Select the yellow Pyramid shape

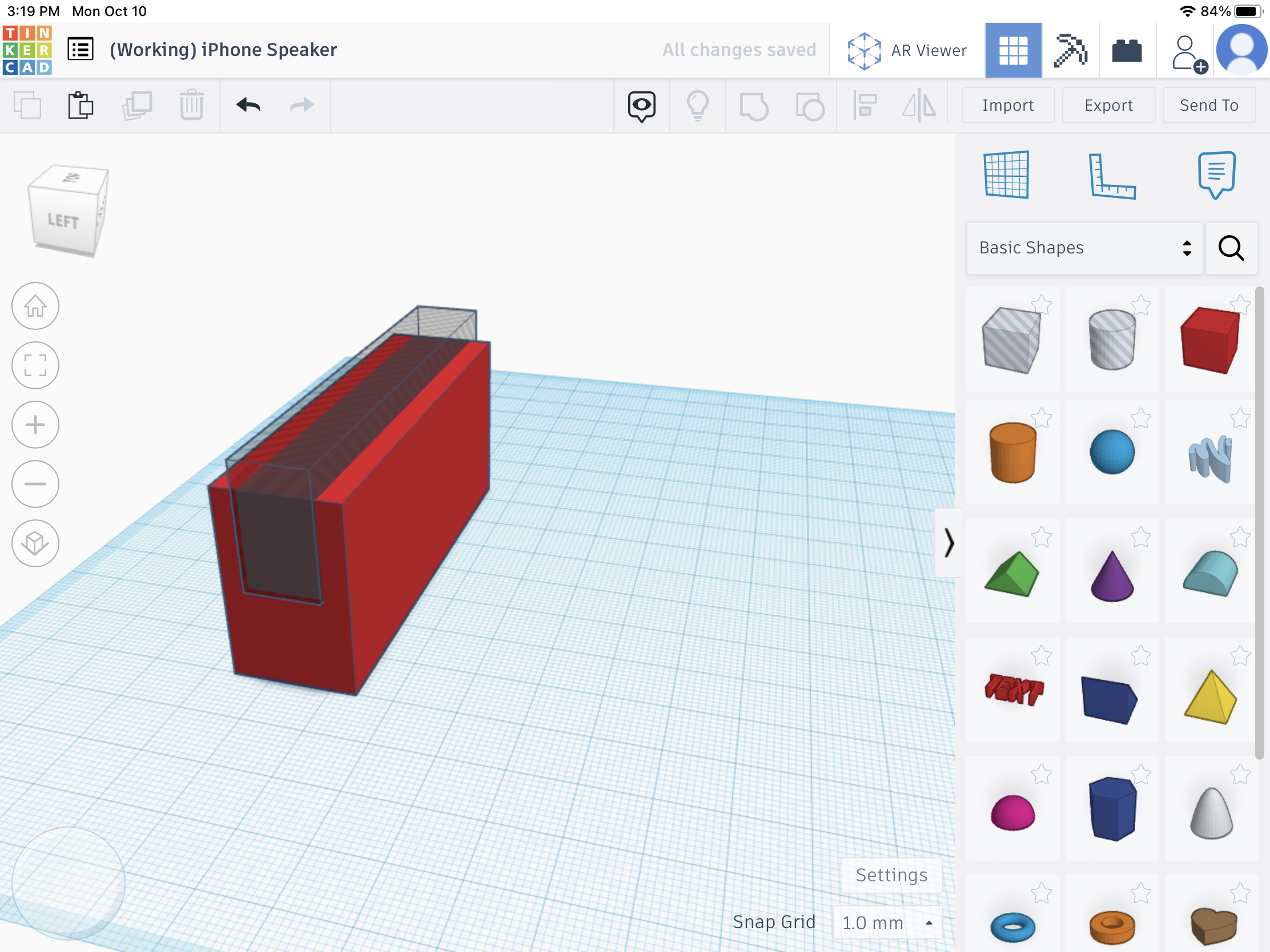pos(1210,697)
